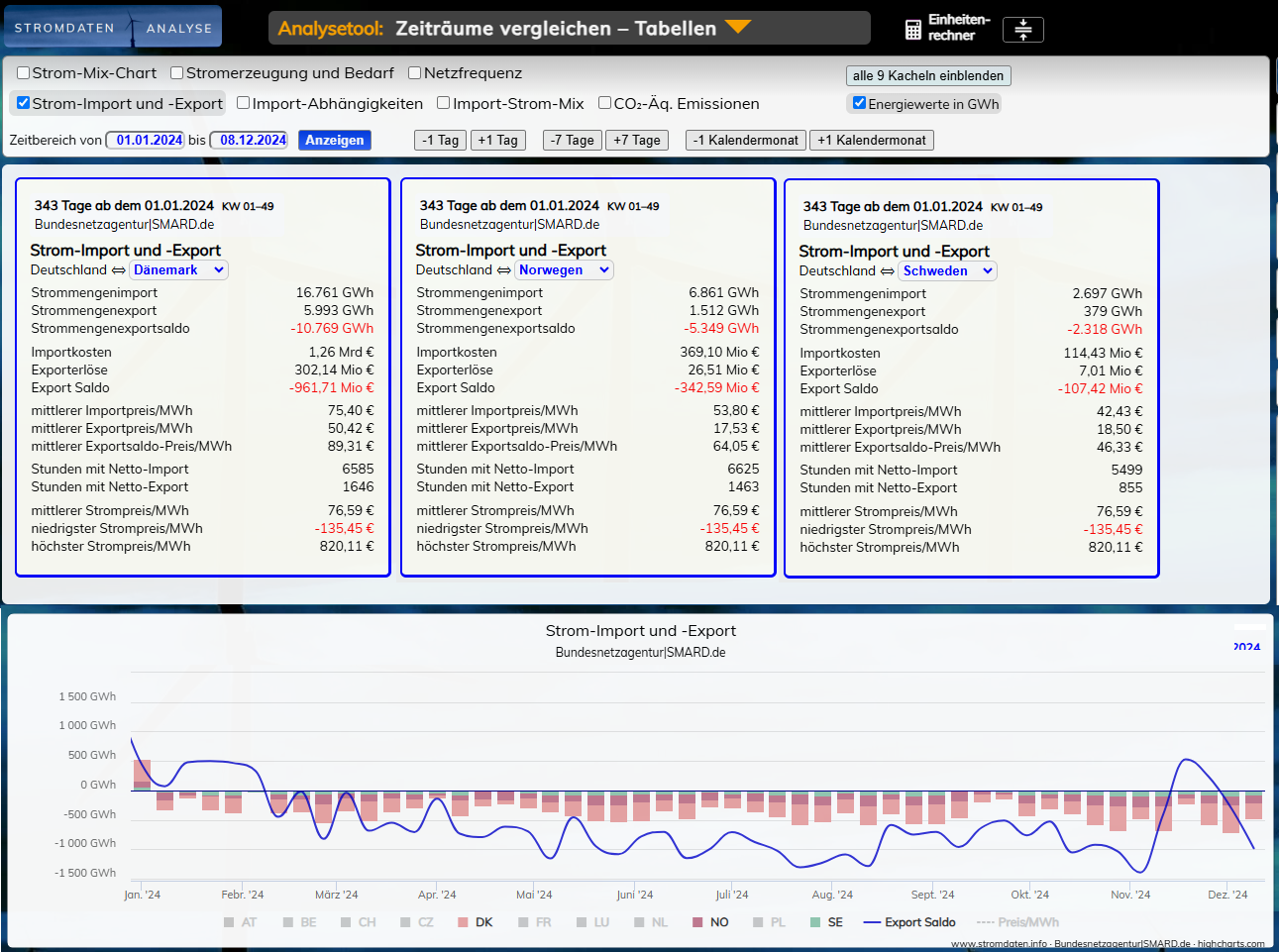Viewport: 1279px width, 952px height.
Task: Click the collapse panel icon beside Einheitenrechner
Action: [1022, 30]
